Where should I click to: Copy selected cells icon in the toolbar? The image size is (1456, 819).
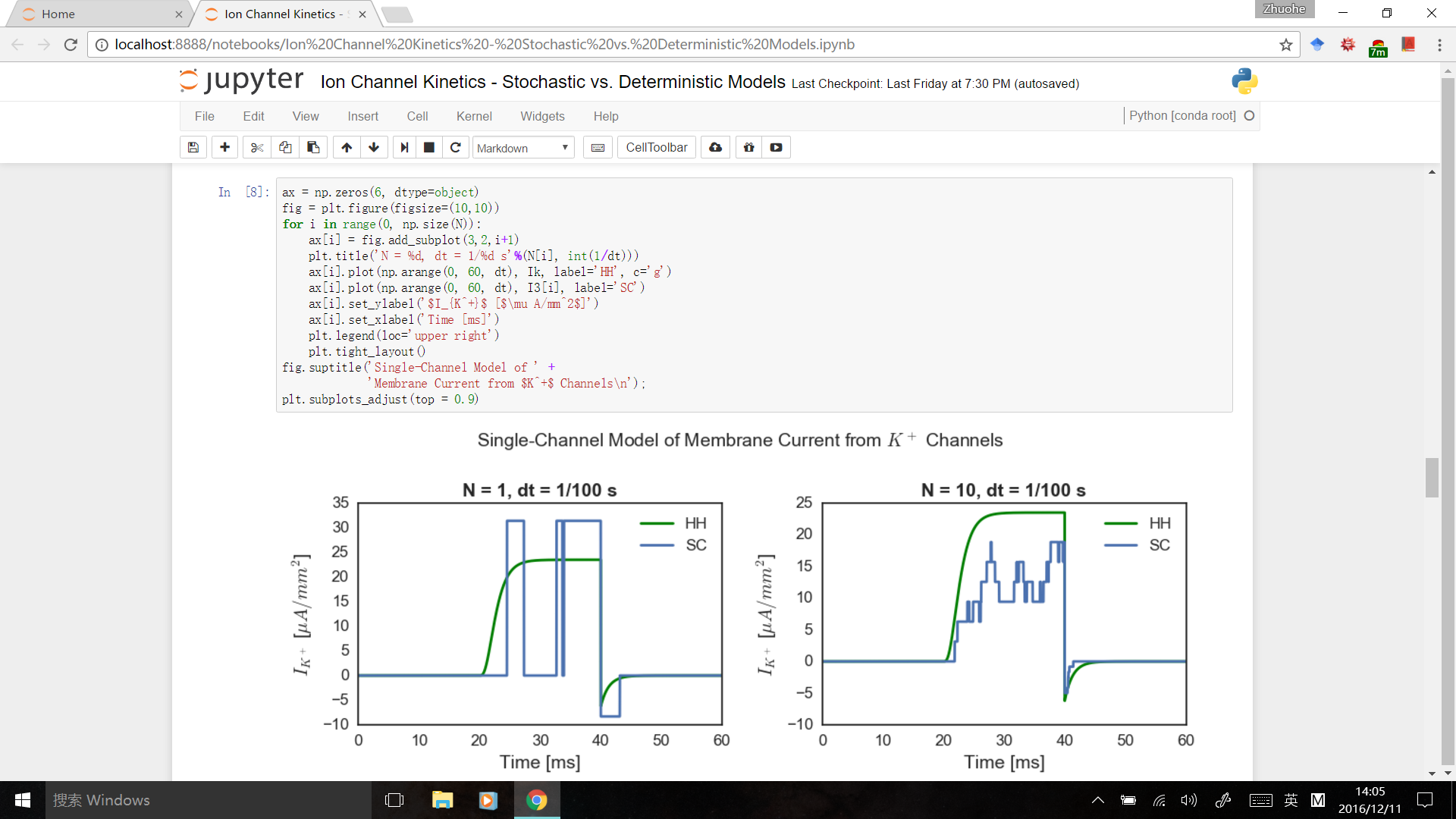(285, 147)
